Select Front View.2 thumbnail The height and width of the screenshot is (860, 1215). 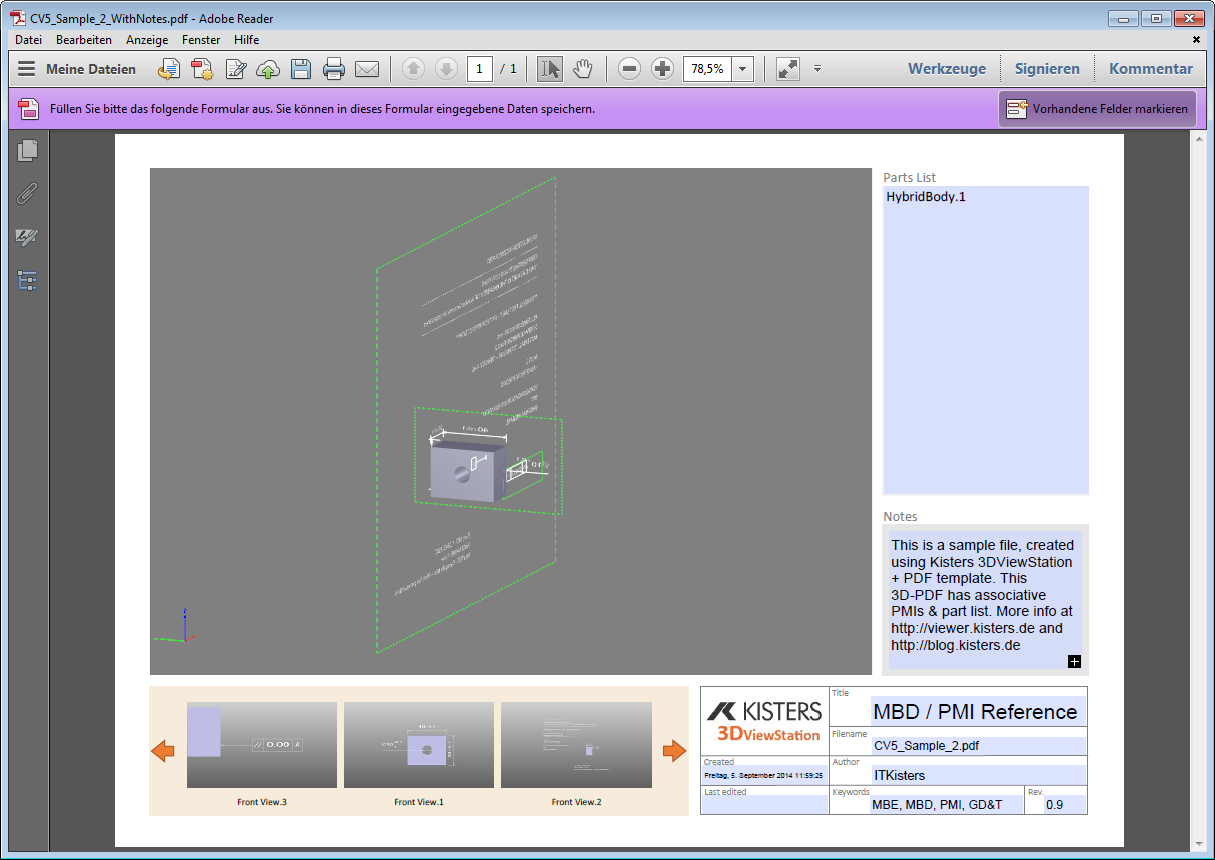[576, 745]
